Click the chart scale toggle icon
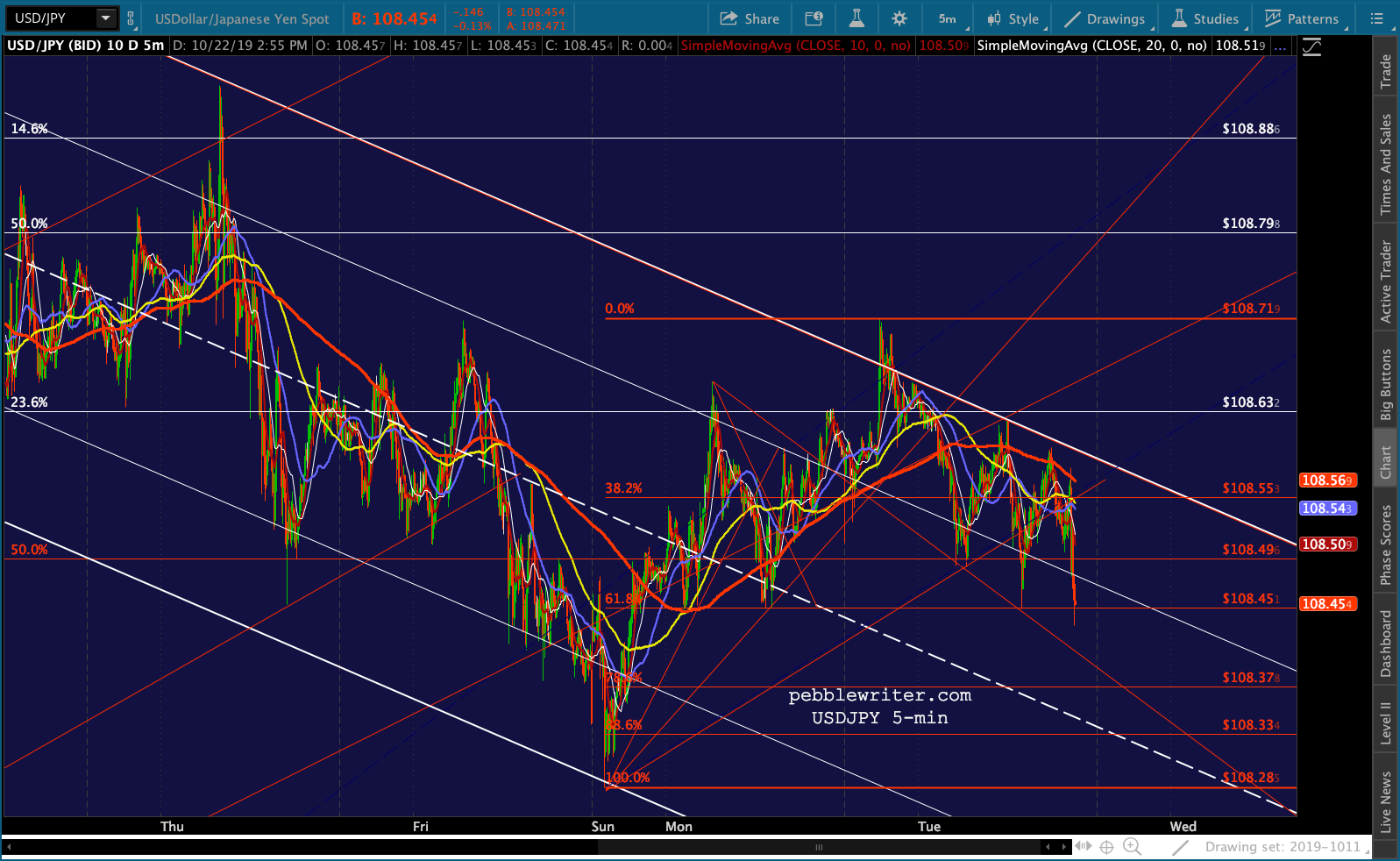 click(1311, 46)
